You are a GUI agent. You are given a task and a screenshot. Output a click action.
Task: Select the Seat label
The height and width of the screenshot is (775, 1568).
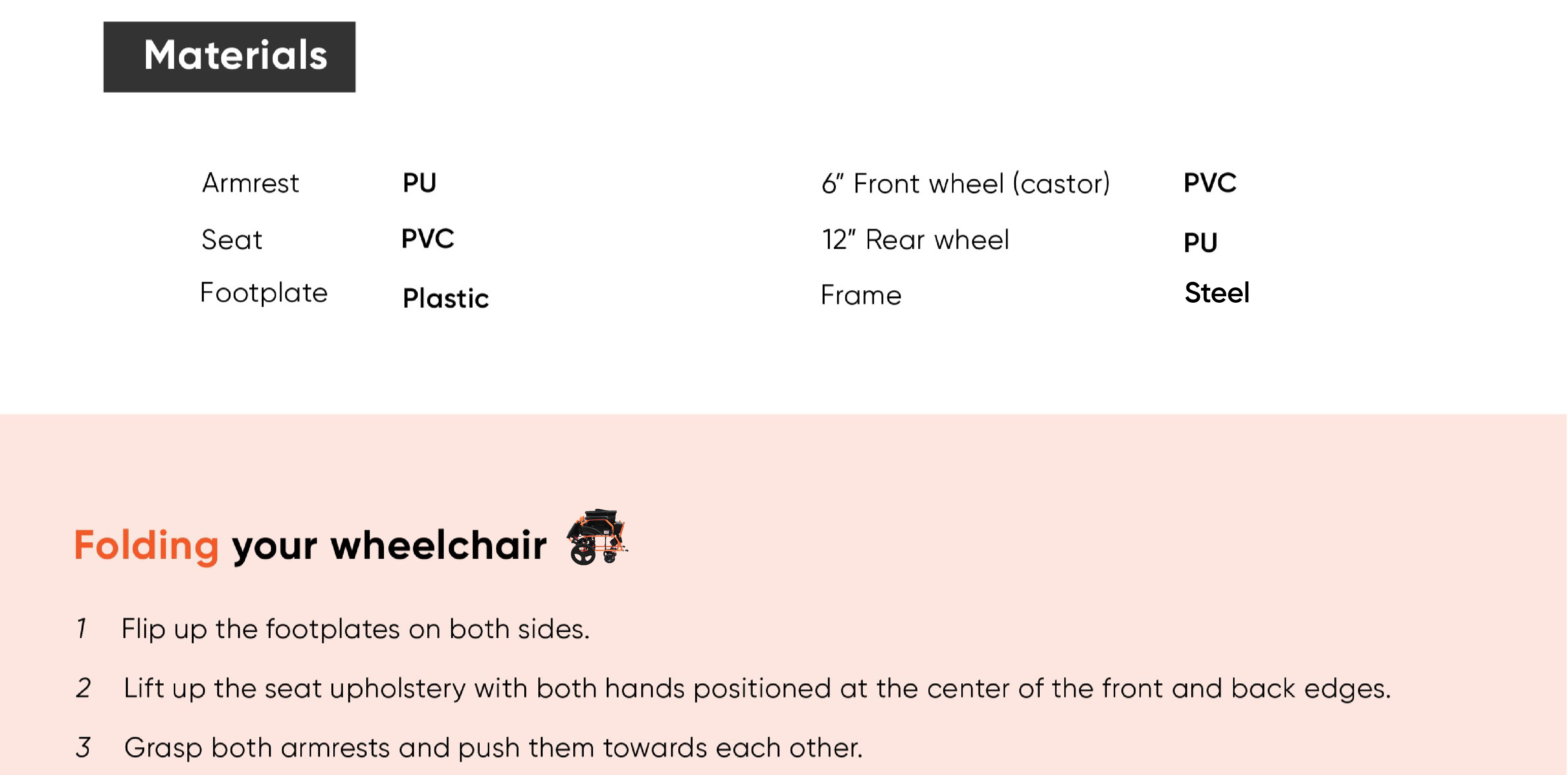click(231, 239)
